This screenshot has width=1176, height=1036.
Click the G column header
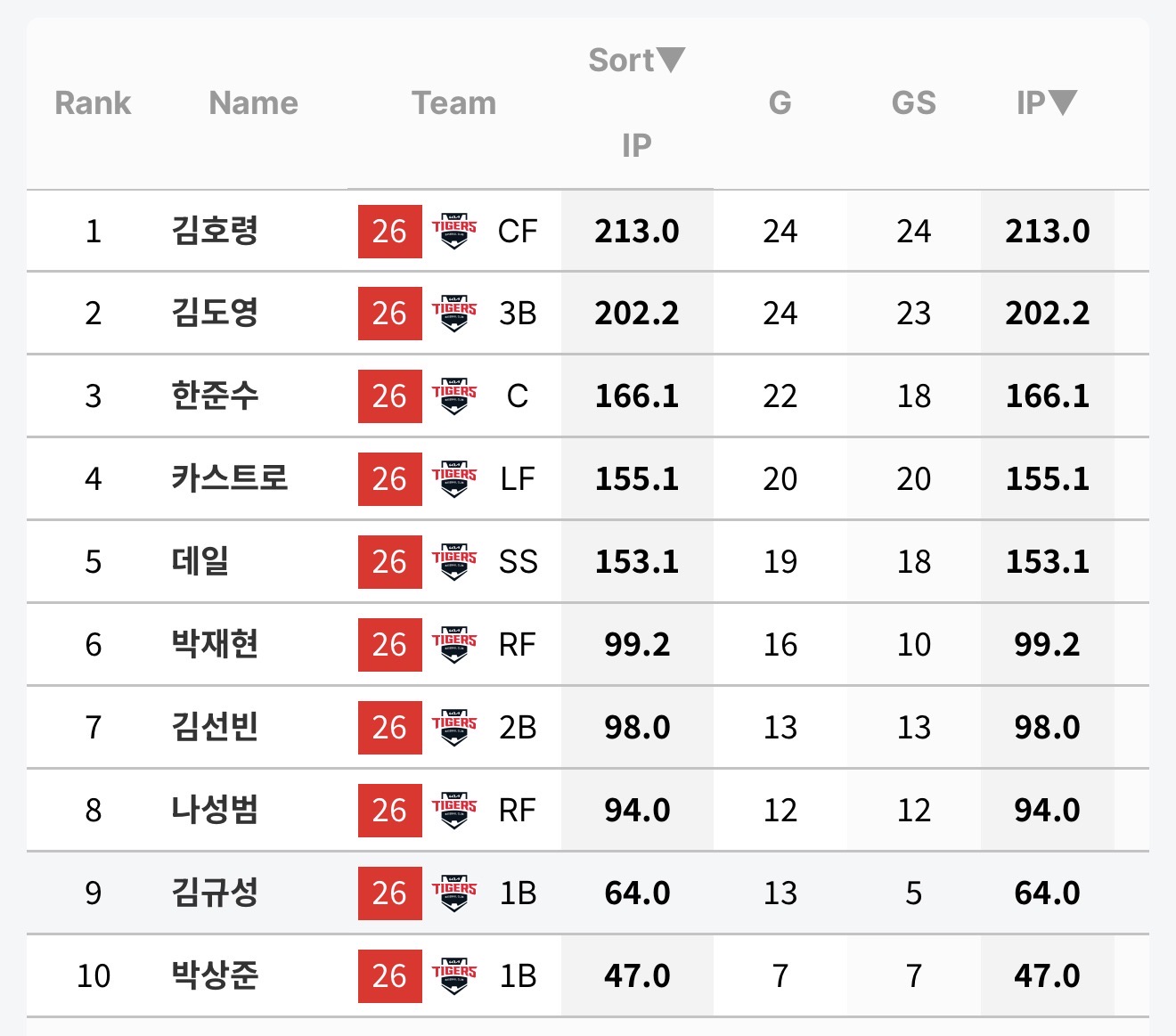click(x=780, y=102)
